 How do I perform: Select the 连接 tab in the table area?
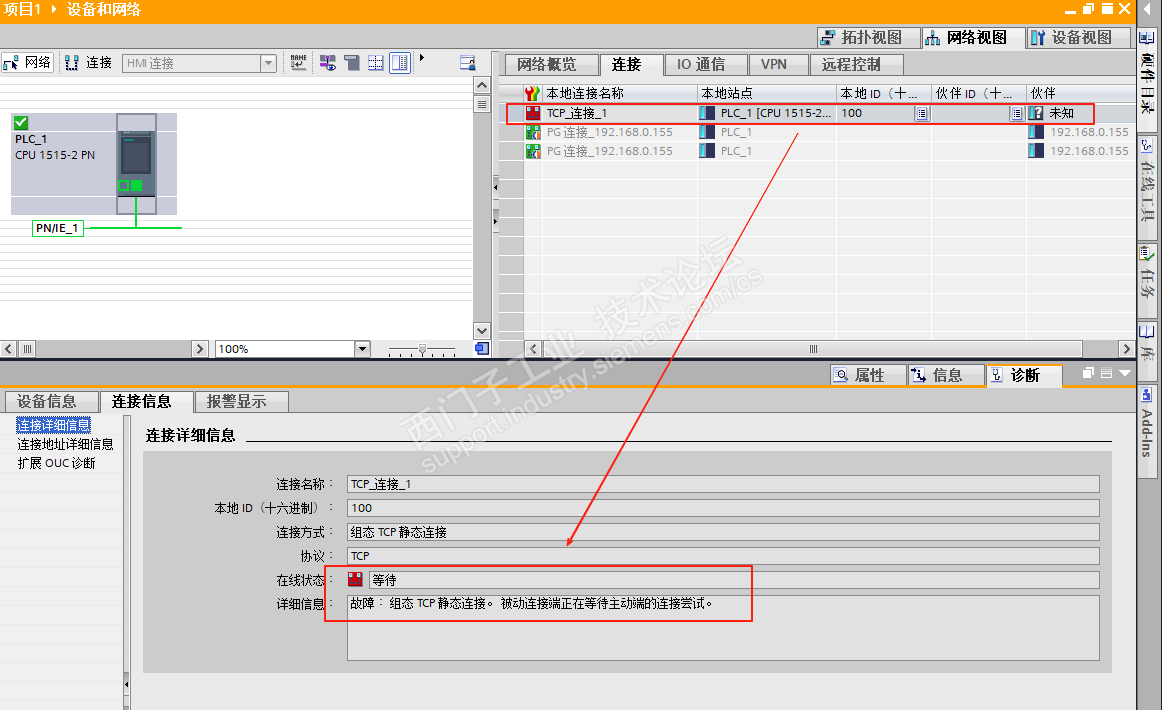coord(630,64)
